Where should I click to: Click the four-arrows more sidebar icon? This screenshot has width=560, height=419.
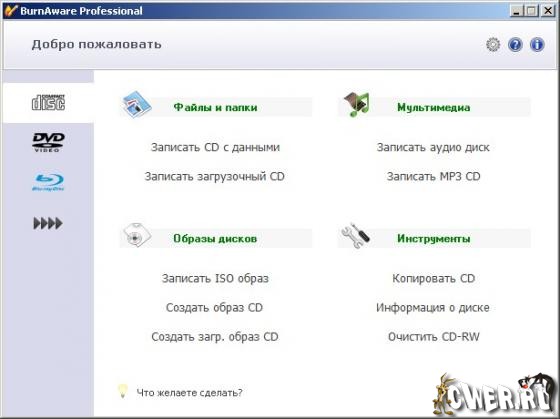(x=48, y=223)
